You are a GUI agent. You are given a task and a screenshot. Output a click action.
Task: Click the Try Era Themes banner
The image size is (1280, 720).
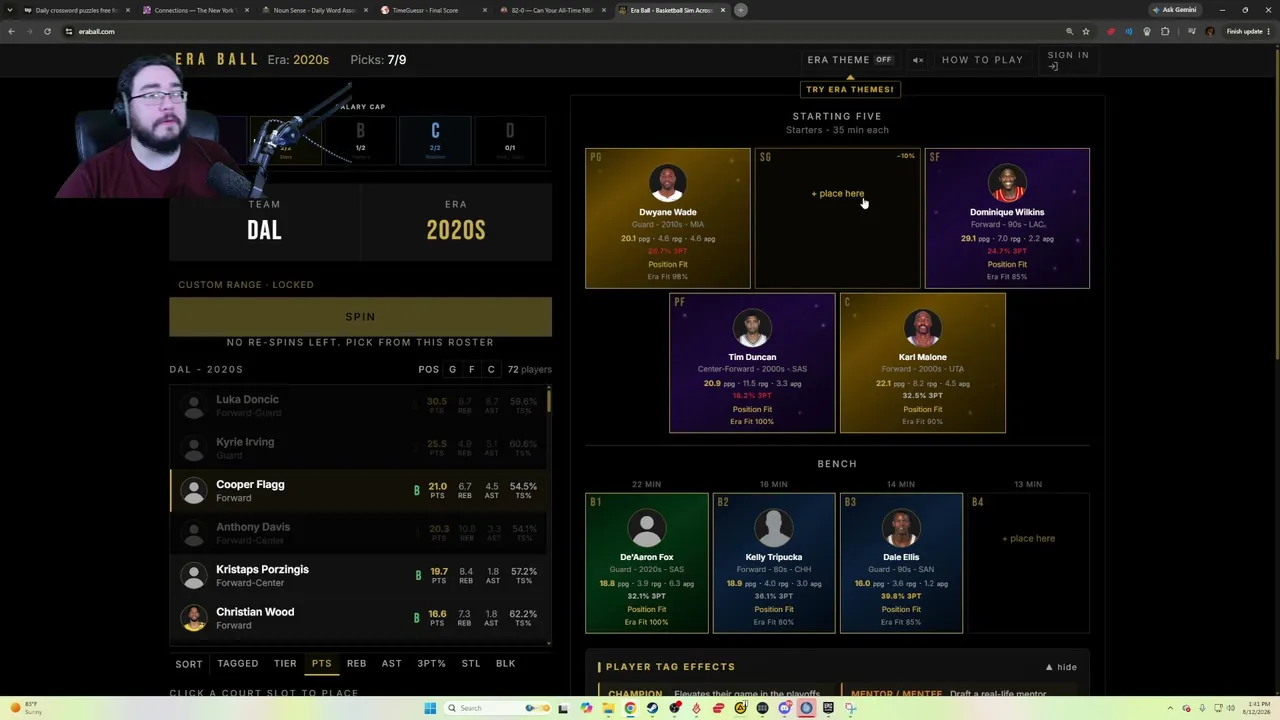click(x=850, y=89)
